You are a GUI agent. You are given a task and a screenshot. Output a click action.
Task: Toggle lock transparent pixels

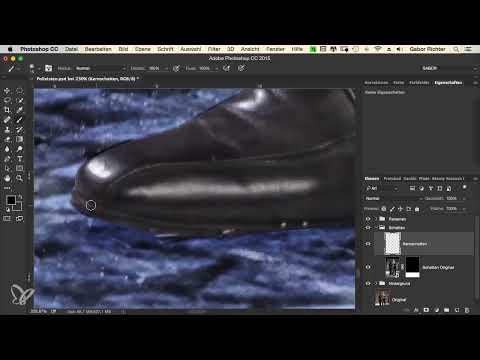[384, 209]
